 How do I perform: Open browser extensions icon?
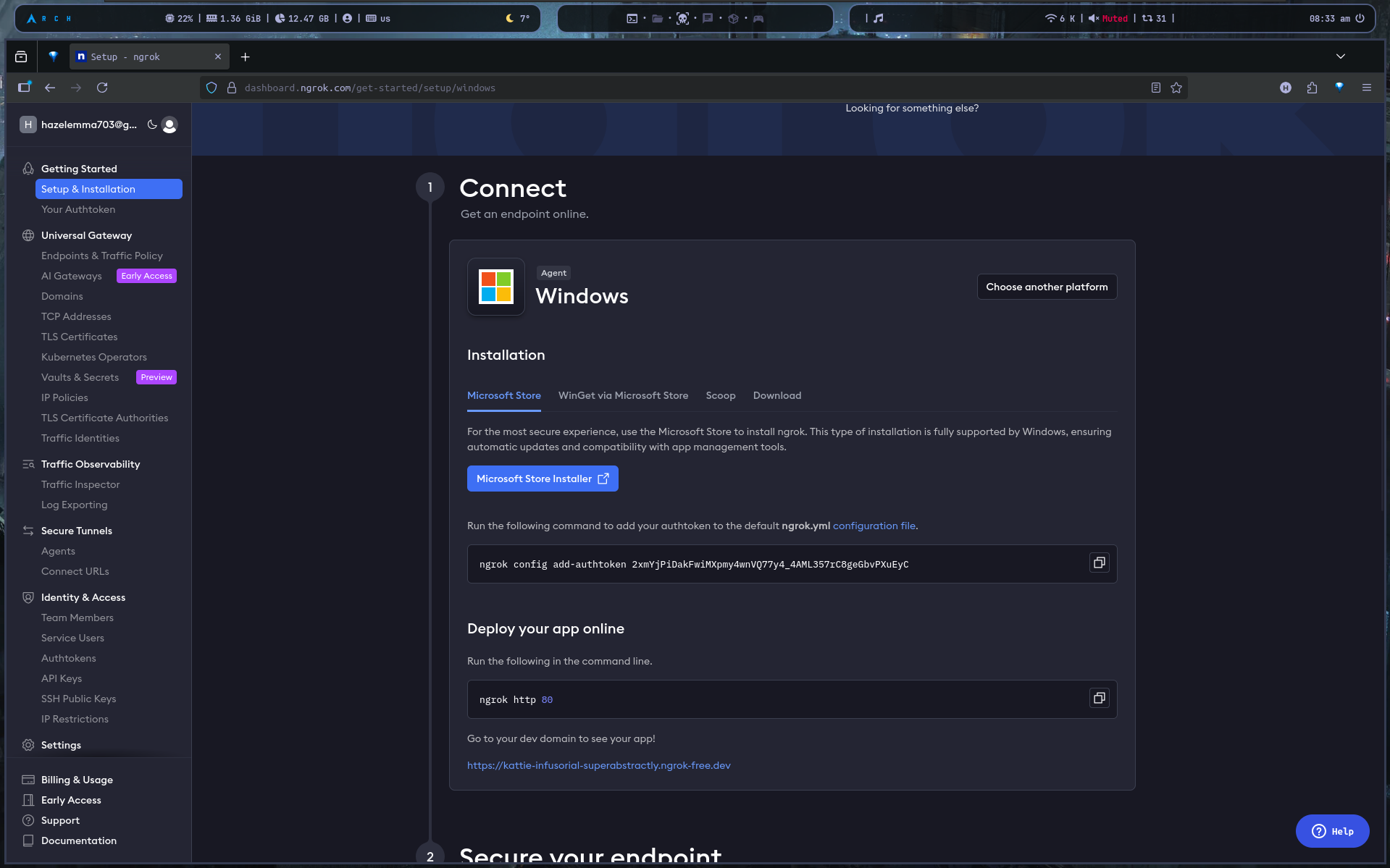tap(1312, 88)
